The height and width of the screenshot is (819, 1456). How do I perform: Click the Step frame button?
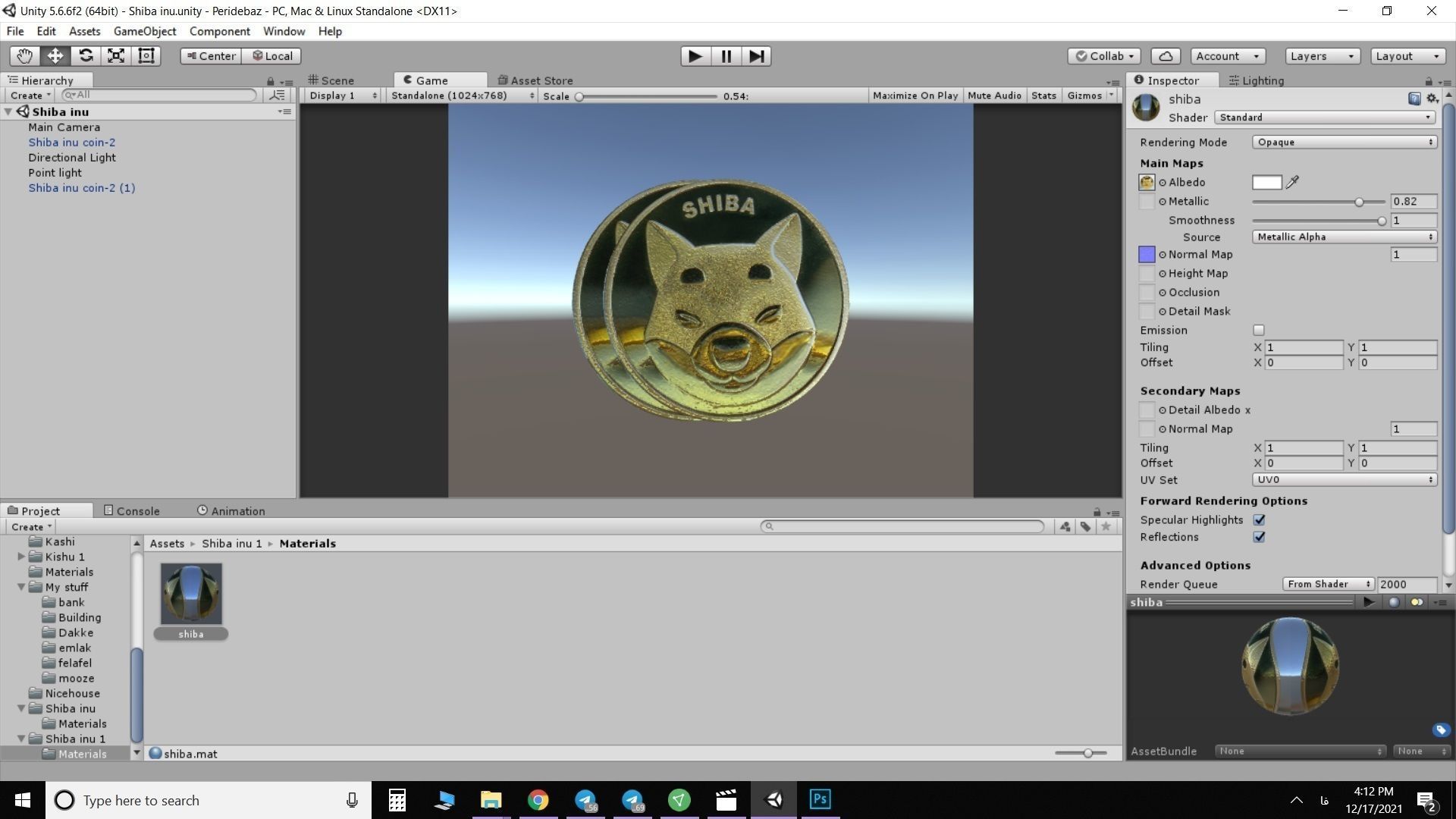pyautogui.click(x=756, y=56)
